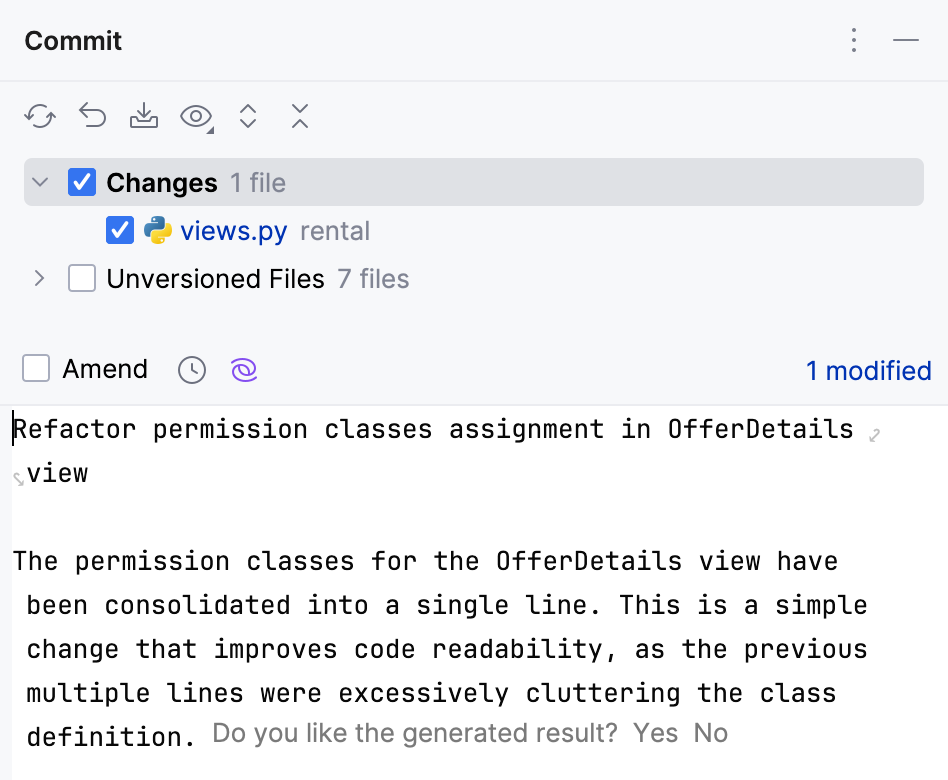
Task: Open the Commit panel options menu
Action: [853, 40]
